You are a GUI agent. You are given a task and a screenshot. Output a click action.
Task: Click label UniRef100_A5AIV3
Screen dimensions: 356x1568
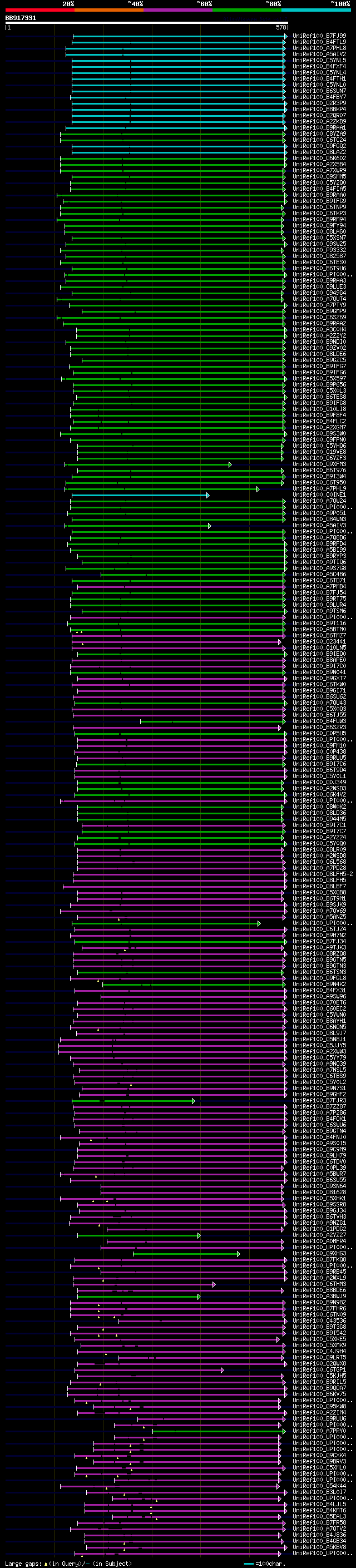click(x=319, y=525)
